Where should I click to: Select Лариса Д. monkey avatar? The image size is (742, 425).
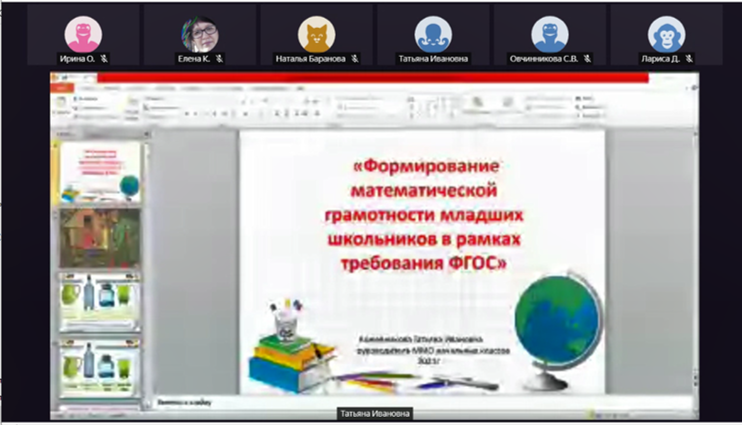click(666, 33)
